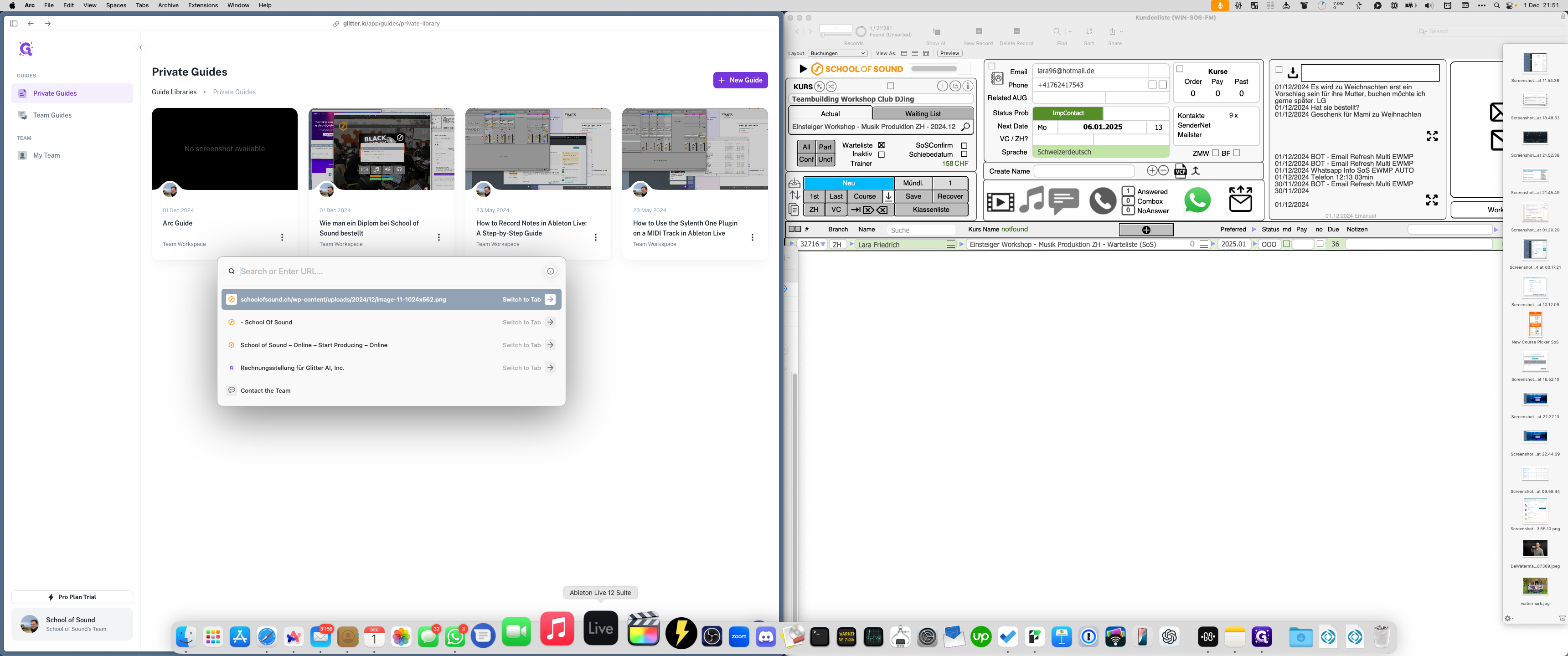
Task: Open the video film-strip icon in Kundenliste
Action: pyautogui.click(x=1000, y=201)
